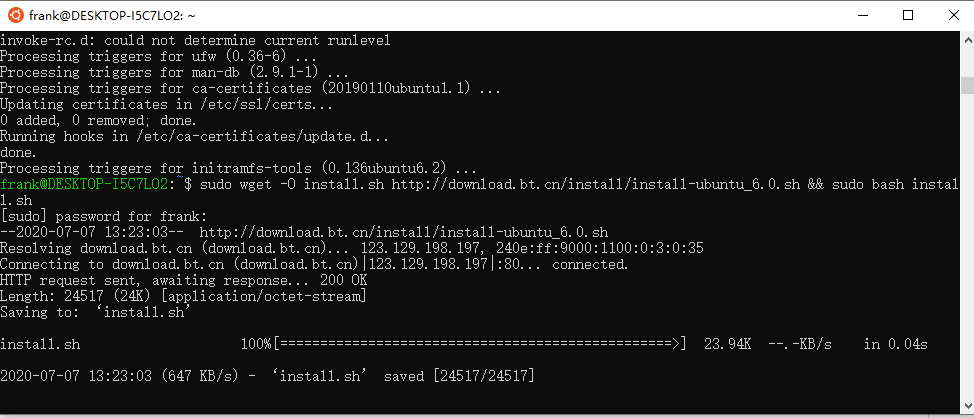Minimize the terminal window
Image resolution: width=974 pixels, height=418 pixels.
[863, 16]
